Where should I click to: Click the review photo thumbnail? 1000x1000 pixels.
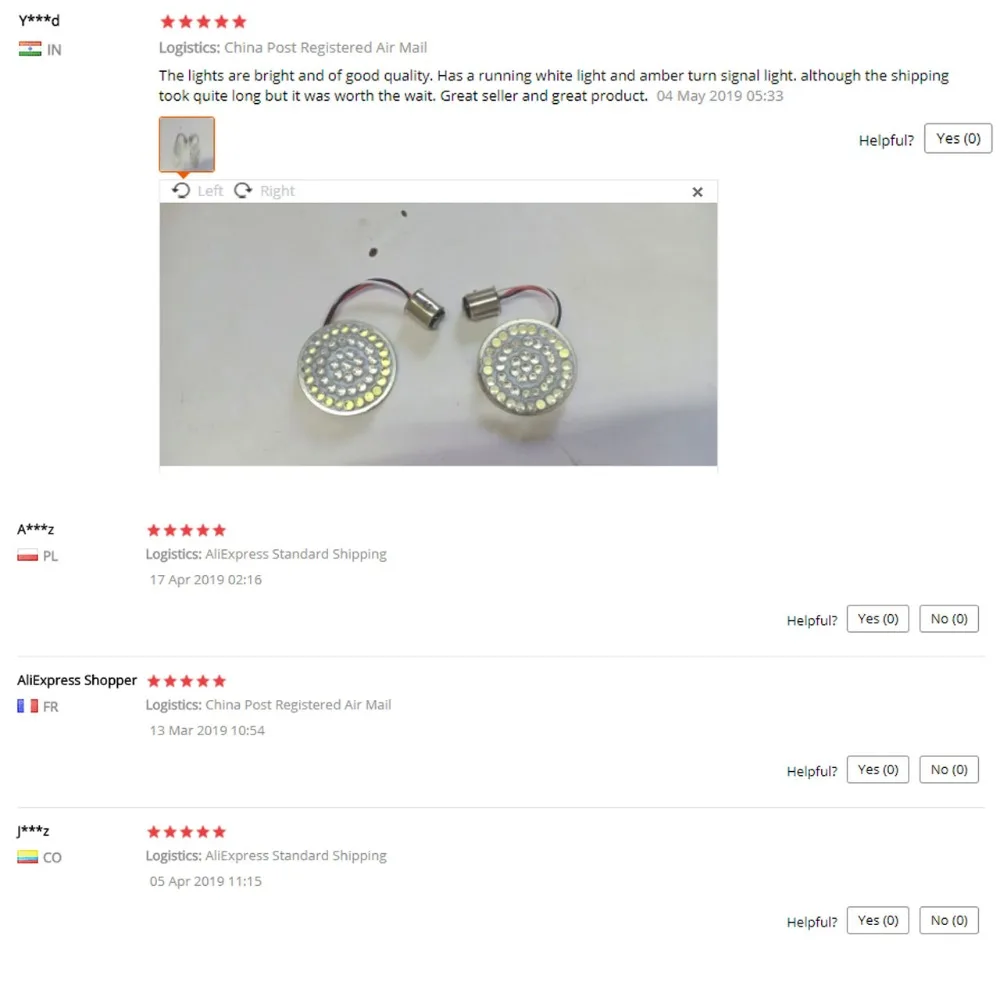tap(187, 144)
